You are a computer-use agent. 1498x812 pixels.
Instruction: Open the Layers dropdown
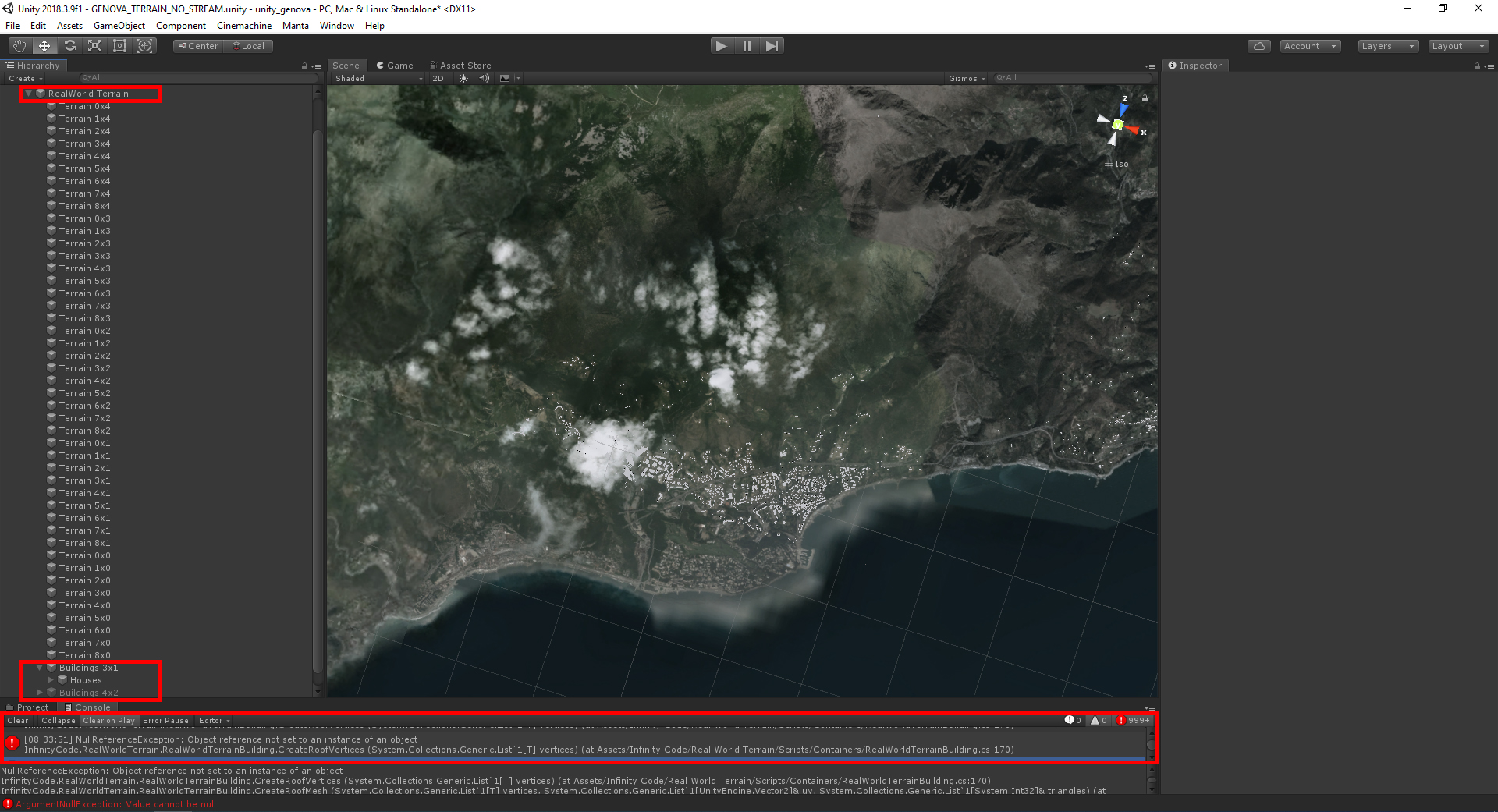point(1388,46)
